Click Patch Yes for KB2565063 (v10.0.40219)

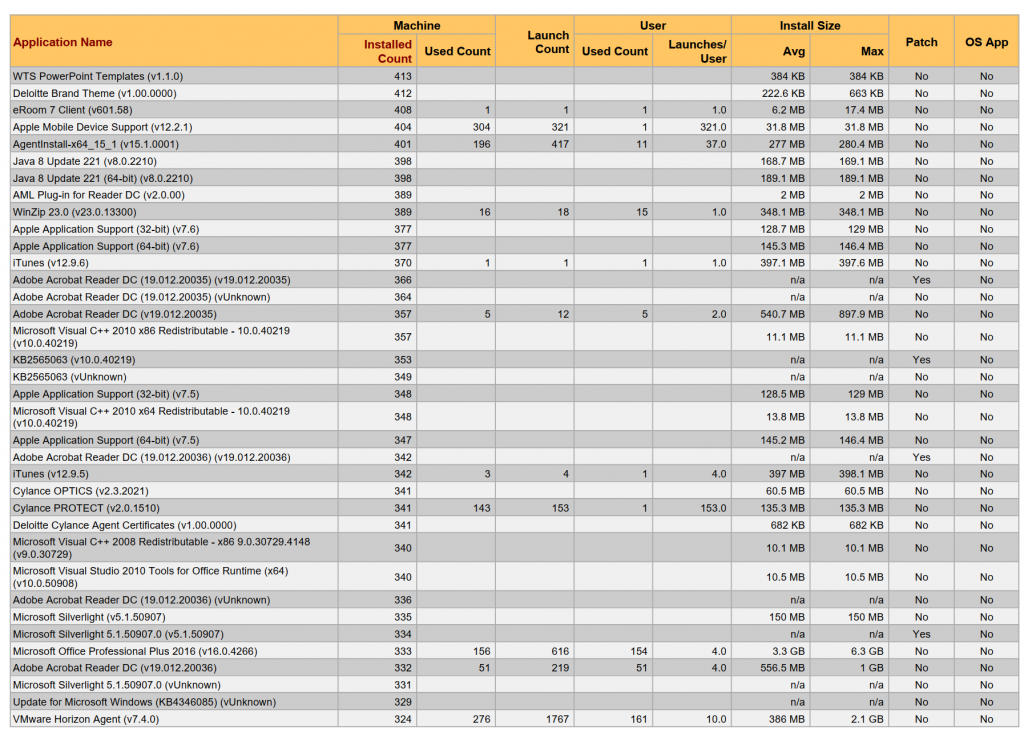pyautogui.click(x=921, y=359)
